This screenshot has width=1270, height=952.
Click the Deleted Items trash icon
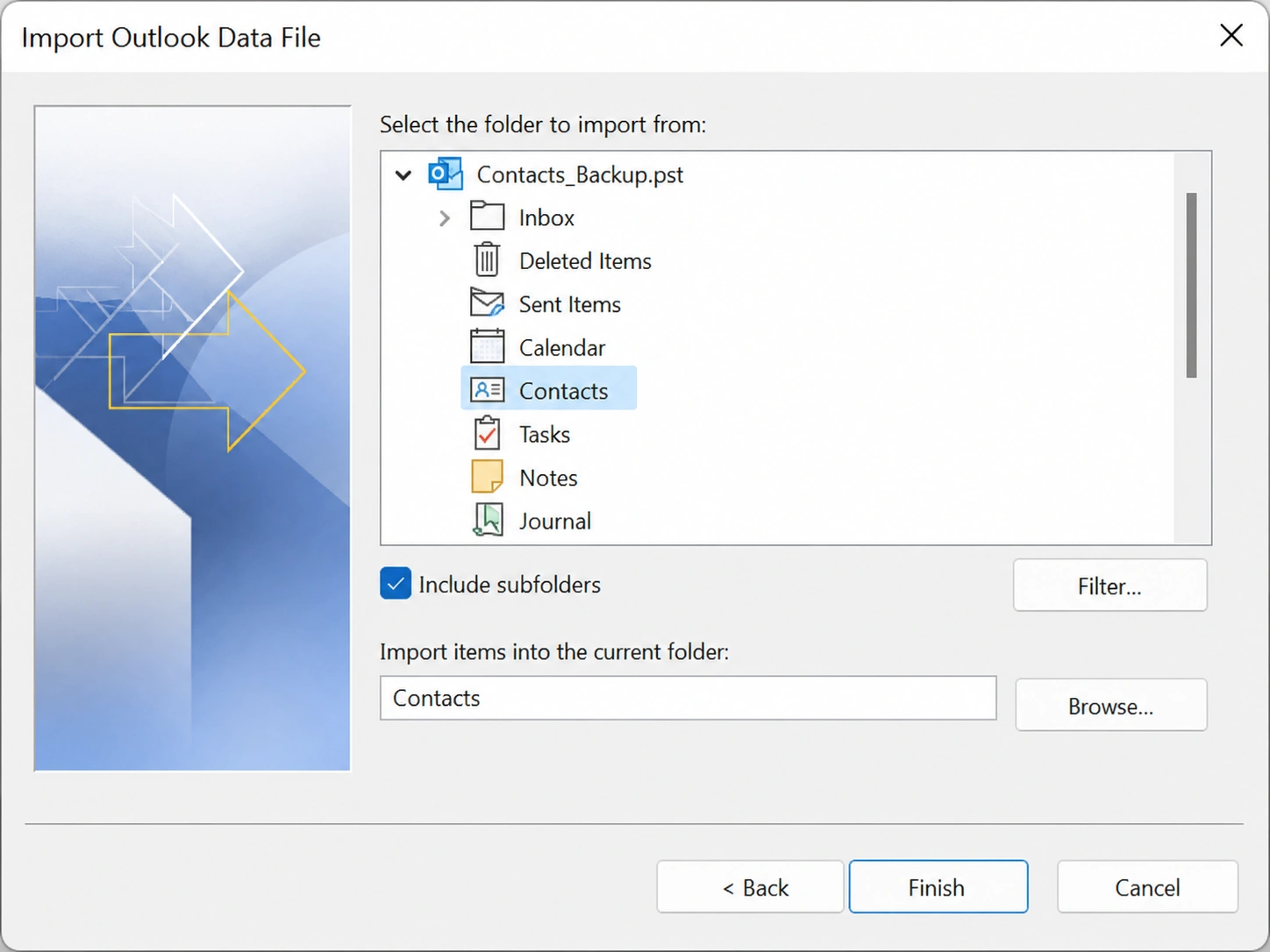point(487,259)
